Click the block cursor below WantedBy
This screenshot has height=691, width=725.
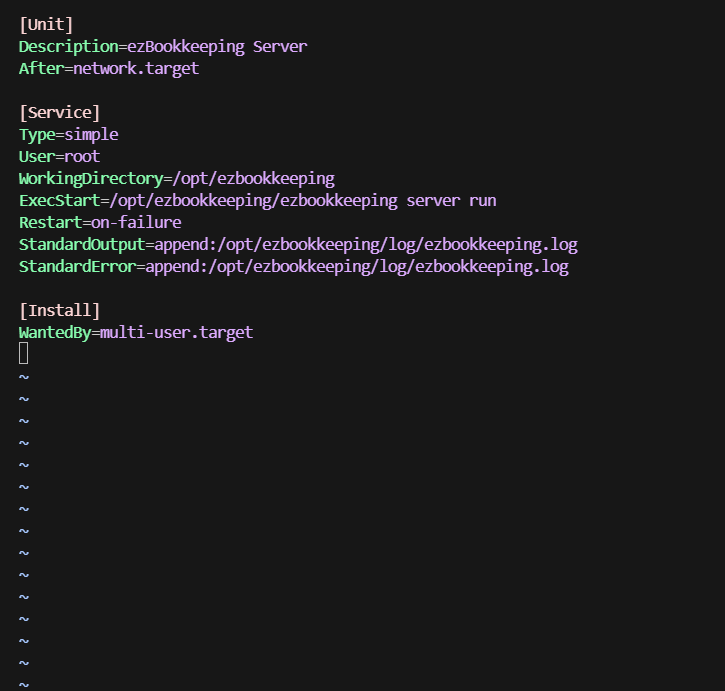[x=24, y=353]
